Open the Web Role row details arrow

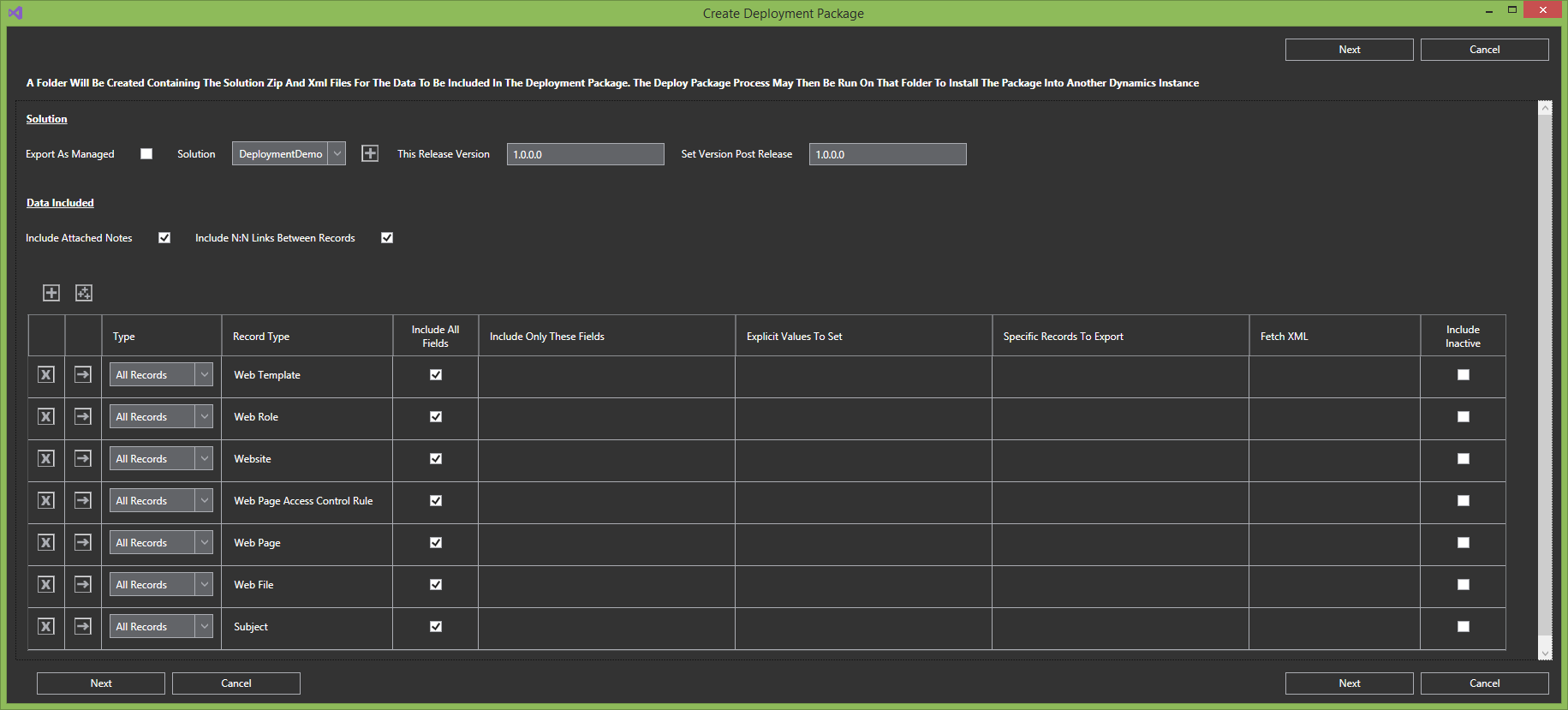point(83,417)
